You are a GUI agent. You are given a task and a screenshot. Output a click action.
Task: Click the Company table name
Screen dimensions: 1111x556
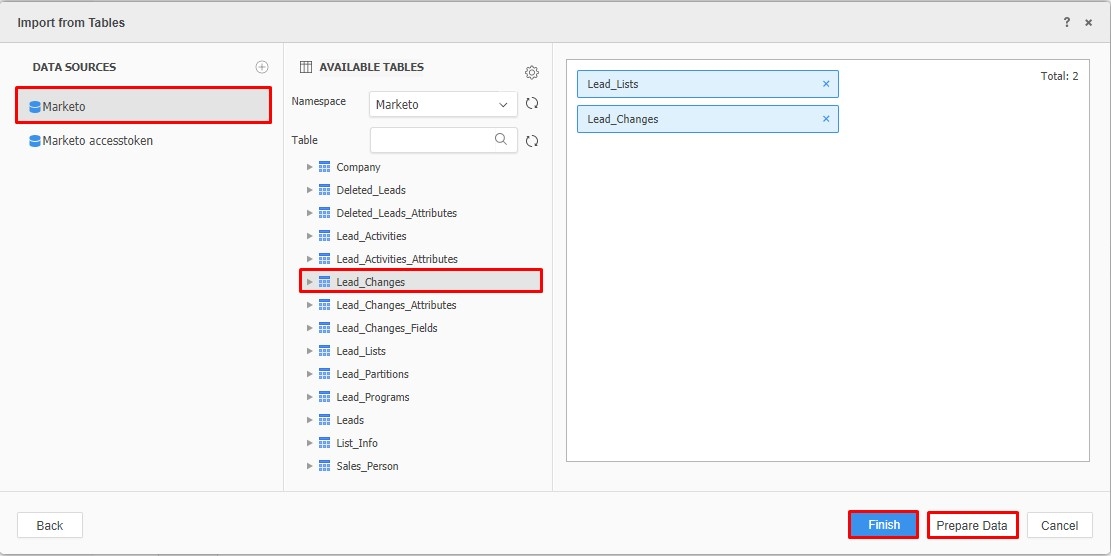359,167
